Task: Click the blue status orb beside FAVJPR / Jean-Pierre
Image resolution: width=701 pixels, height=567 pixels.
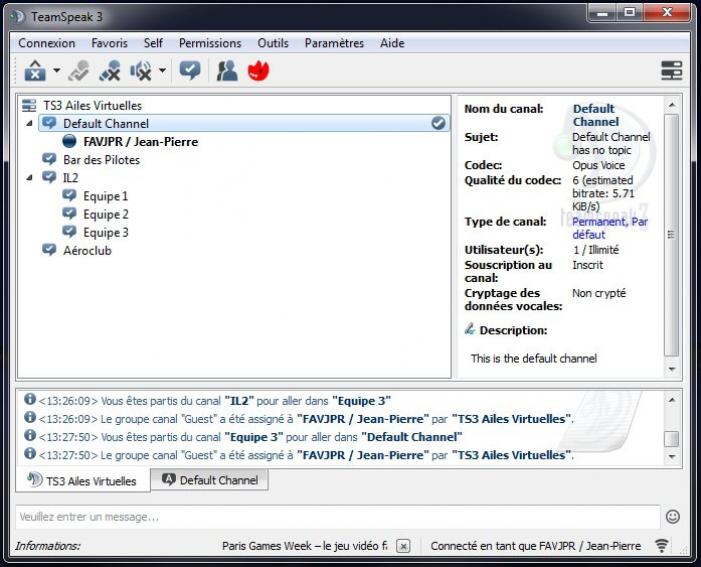Action: 69,142
